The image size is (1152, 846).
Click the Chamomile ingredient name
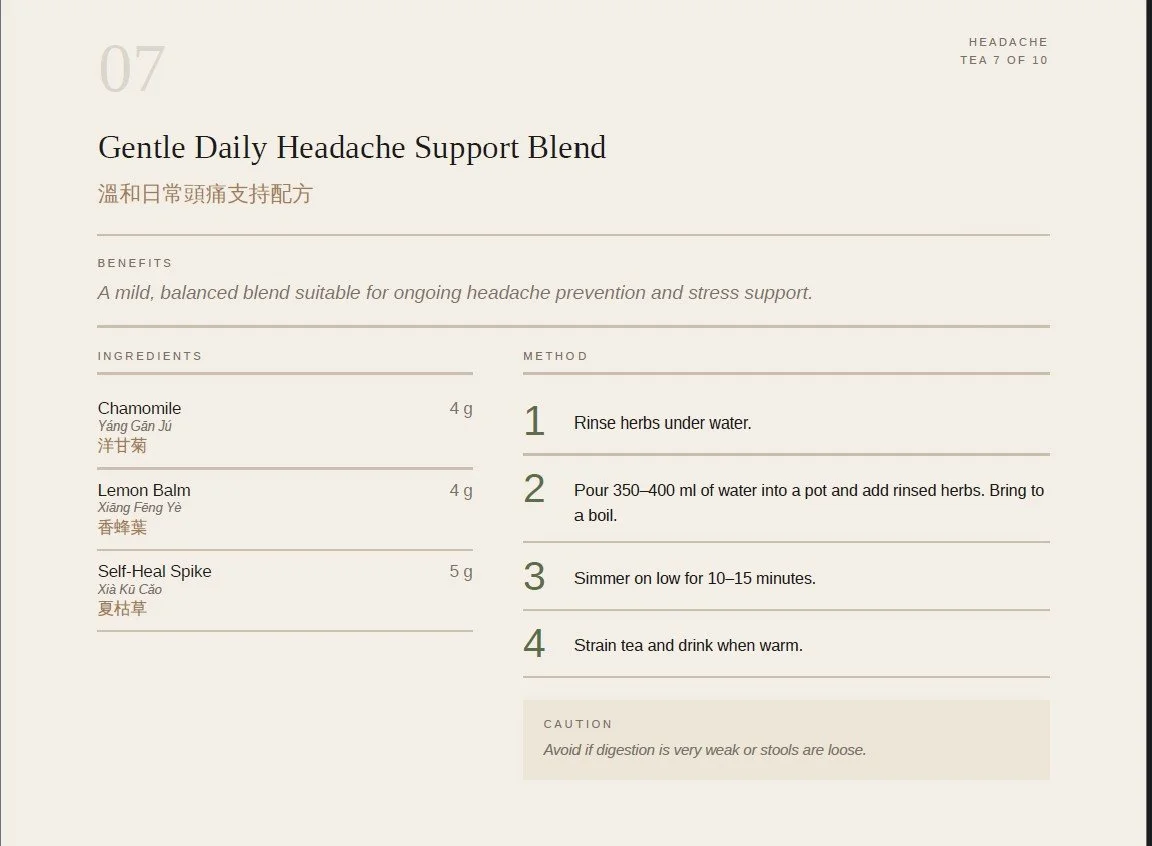click(x=140, y=408)
